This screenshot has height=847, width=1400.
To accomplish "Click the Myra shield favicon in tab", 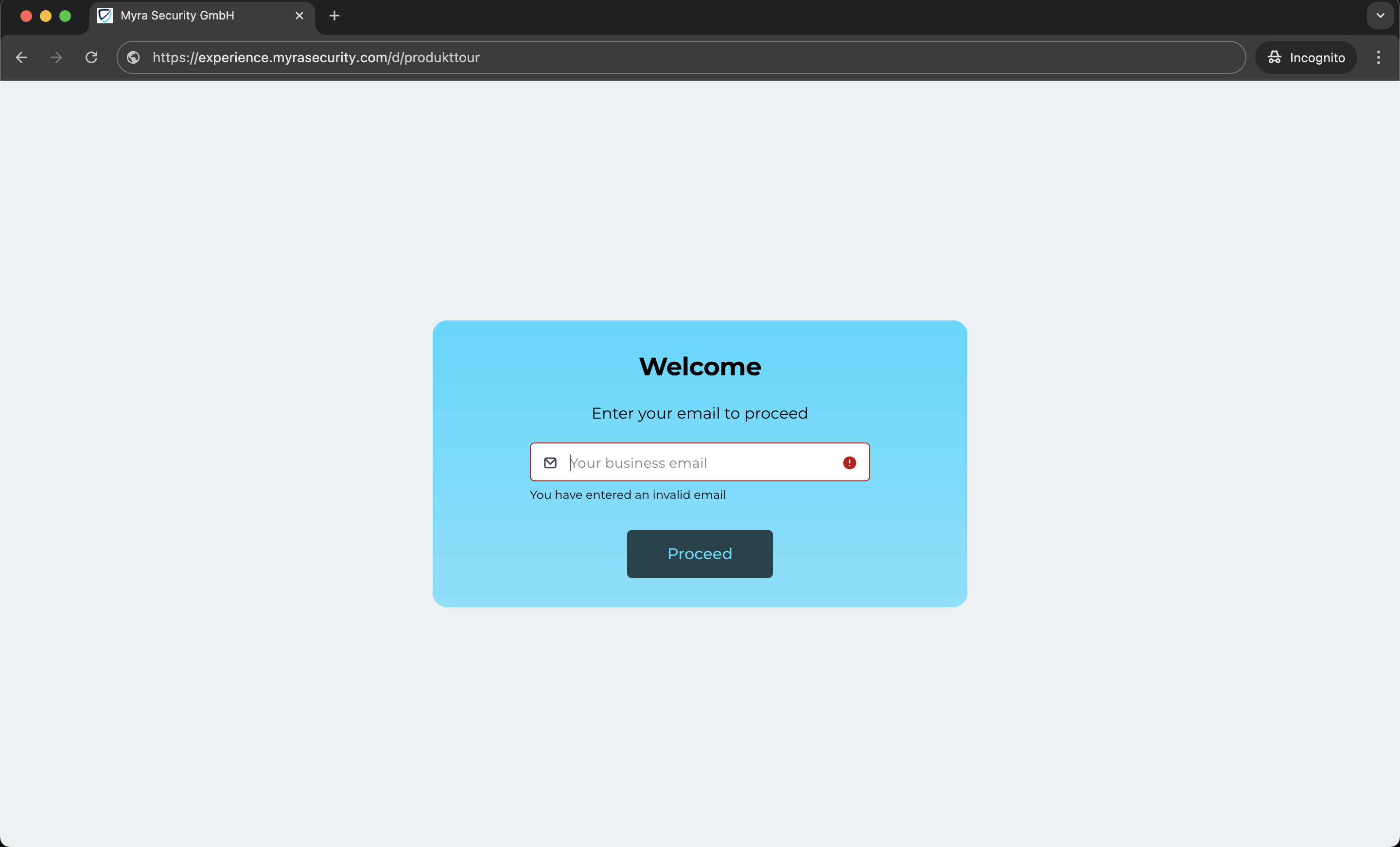I will click(x=105, y=16).
